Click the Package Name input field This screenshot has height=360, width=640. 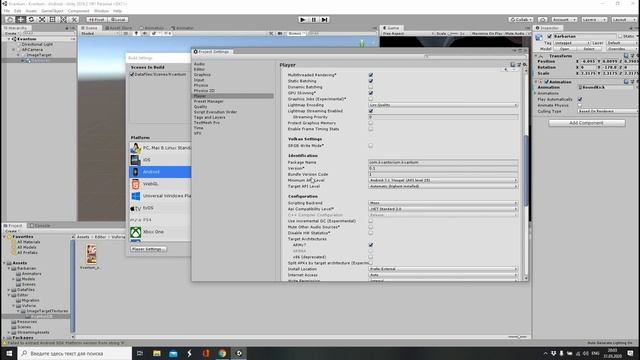pos(443,162)
